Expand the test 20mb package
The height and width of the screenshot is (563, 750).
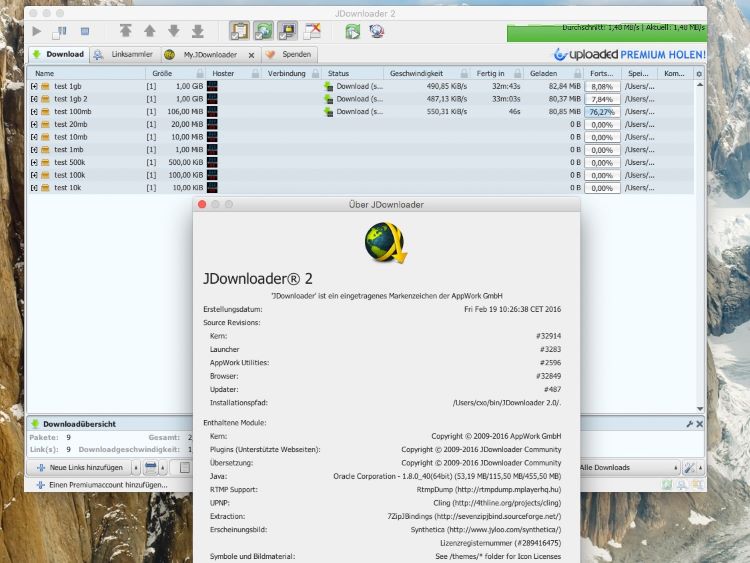tap(34, 124)
